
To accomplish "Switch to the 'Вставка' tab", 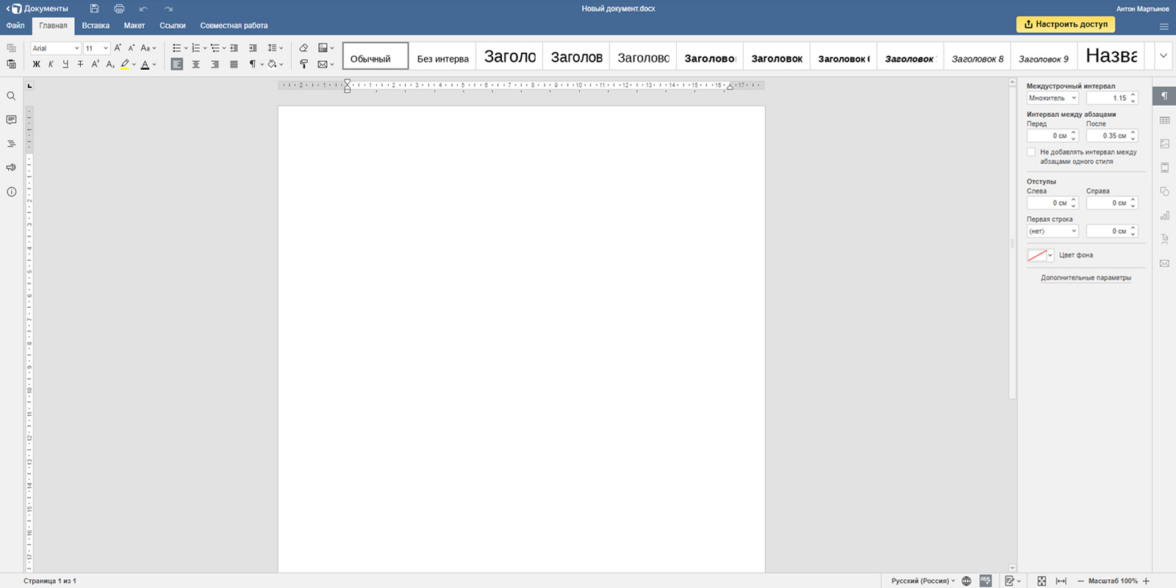I will [x=95, y=25].
